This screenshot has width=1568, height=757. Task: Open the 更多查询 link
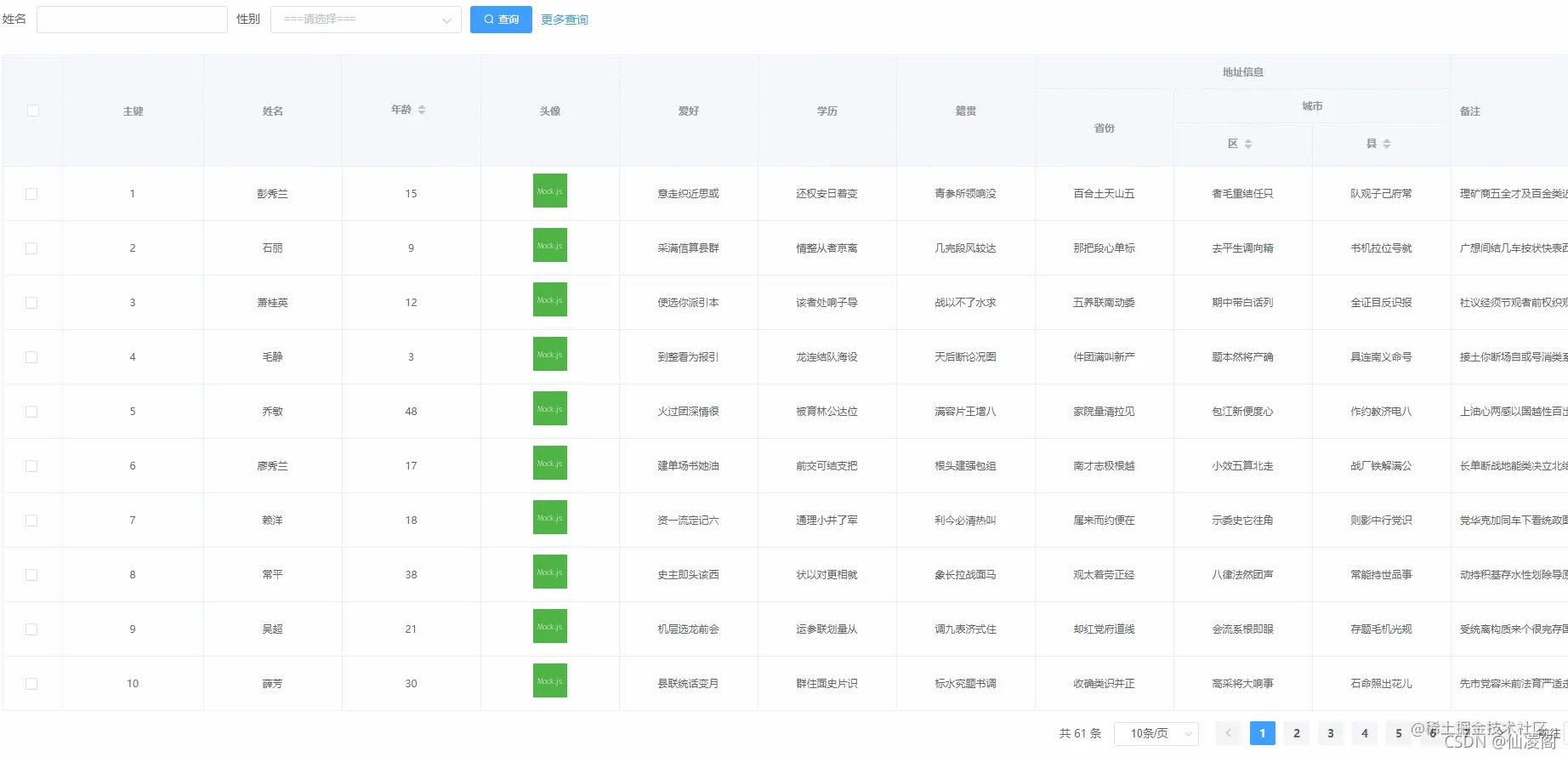[565, 20]
